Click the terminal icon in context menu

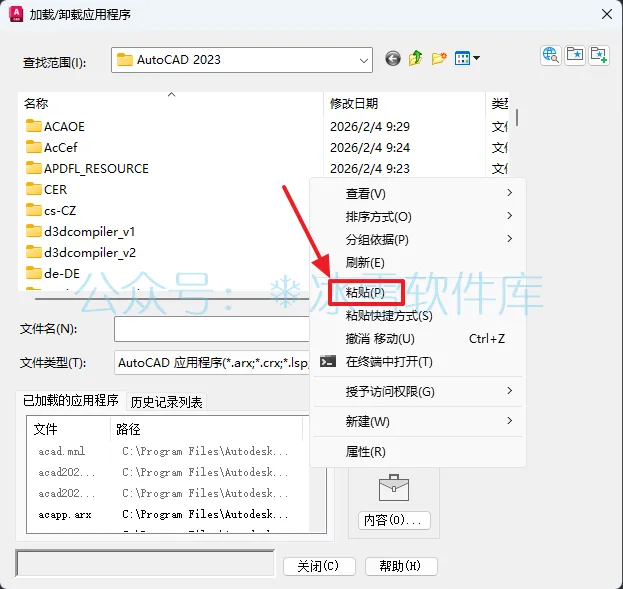click(328, 361)
